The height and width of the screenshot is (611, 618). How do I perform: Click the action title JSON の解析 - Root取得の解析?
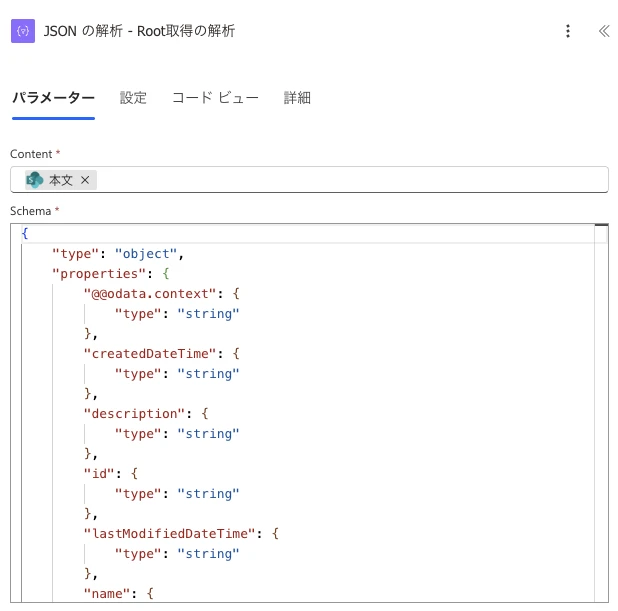point(139,31)
